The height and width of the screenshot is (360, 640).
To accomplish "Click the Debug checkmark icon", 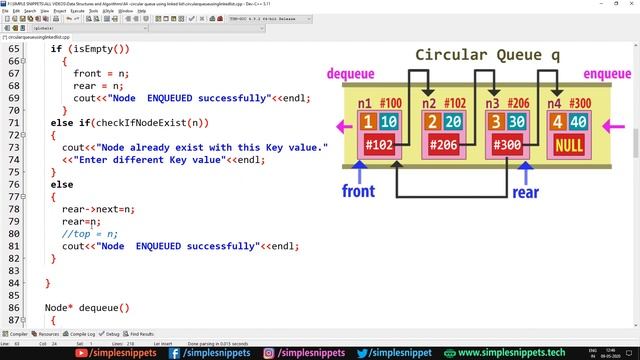I will click(191, 19).
